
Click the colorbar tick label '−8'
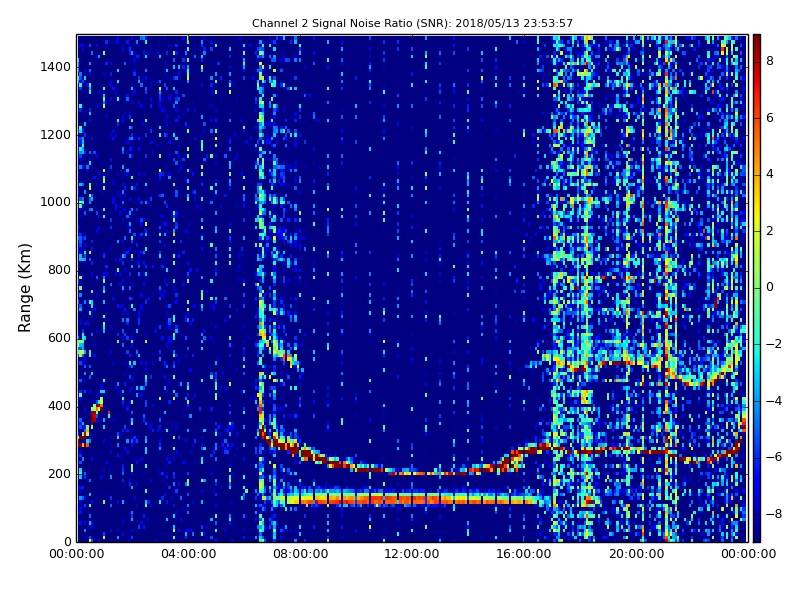point(773,514)
